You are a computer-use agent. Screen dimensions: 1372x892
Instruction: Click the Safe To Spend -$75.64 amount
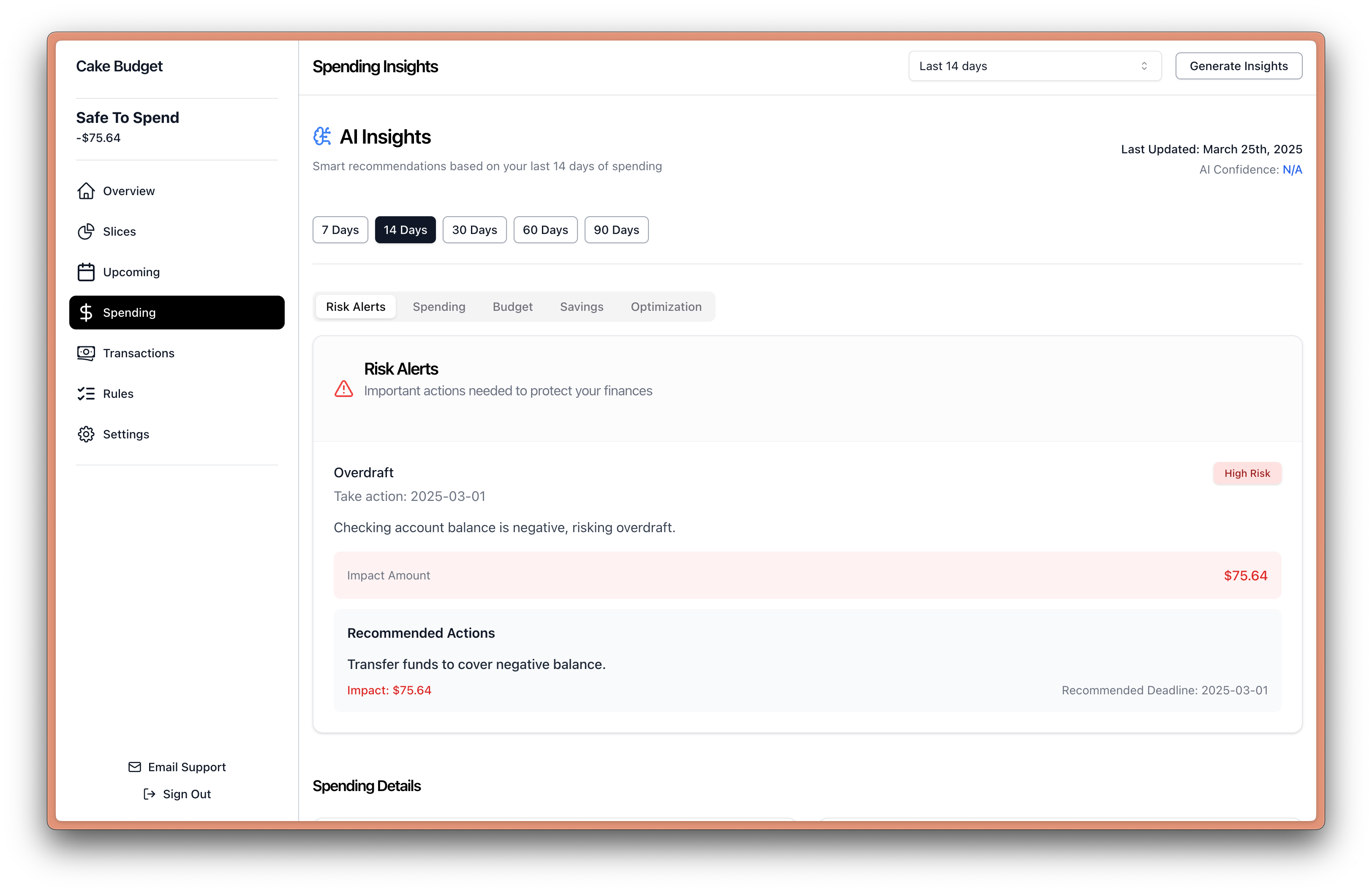click(x=98, y=138)
